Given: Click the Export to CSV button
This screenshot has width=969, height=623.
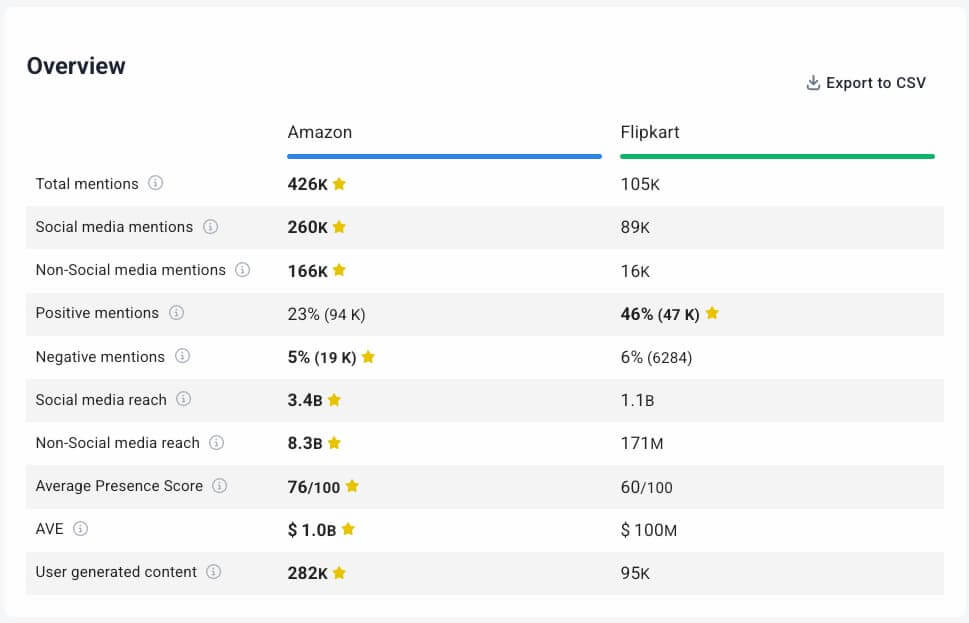Looking at the screenshot, I should (866, 83).
